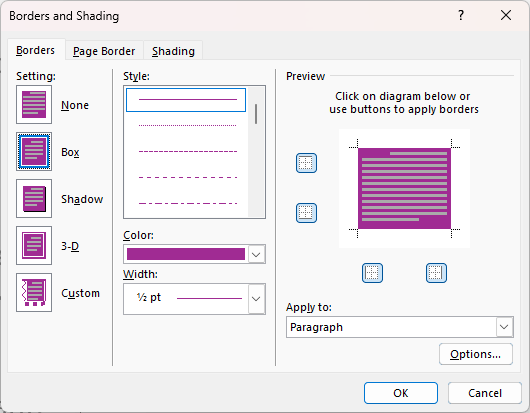The height and width of the screenshot is (413, 530).
Task: Click the Style list scrollbar thumb
Action: [x=256, y=114]
